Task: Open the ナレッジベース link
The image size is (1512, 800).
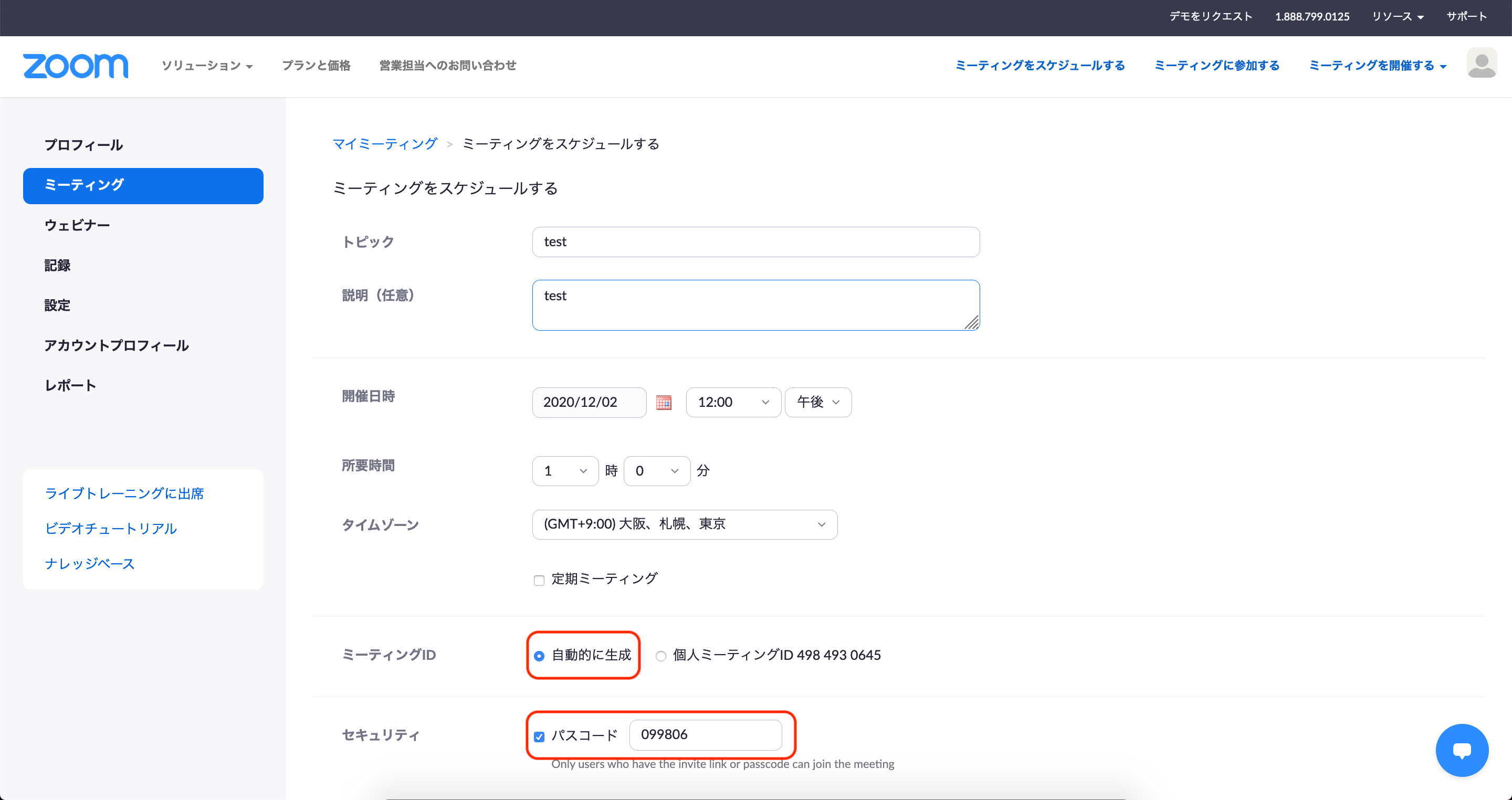Action: pos(89,563)
